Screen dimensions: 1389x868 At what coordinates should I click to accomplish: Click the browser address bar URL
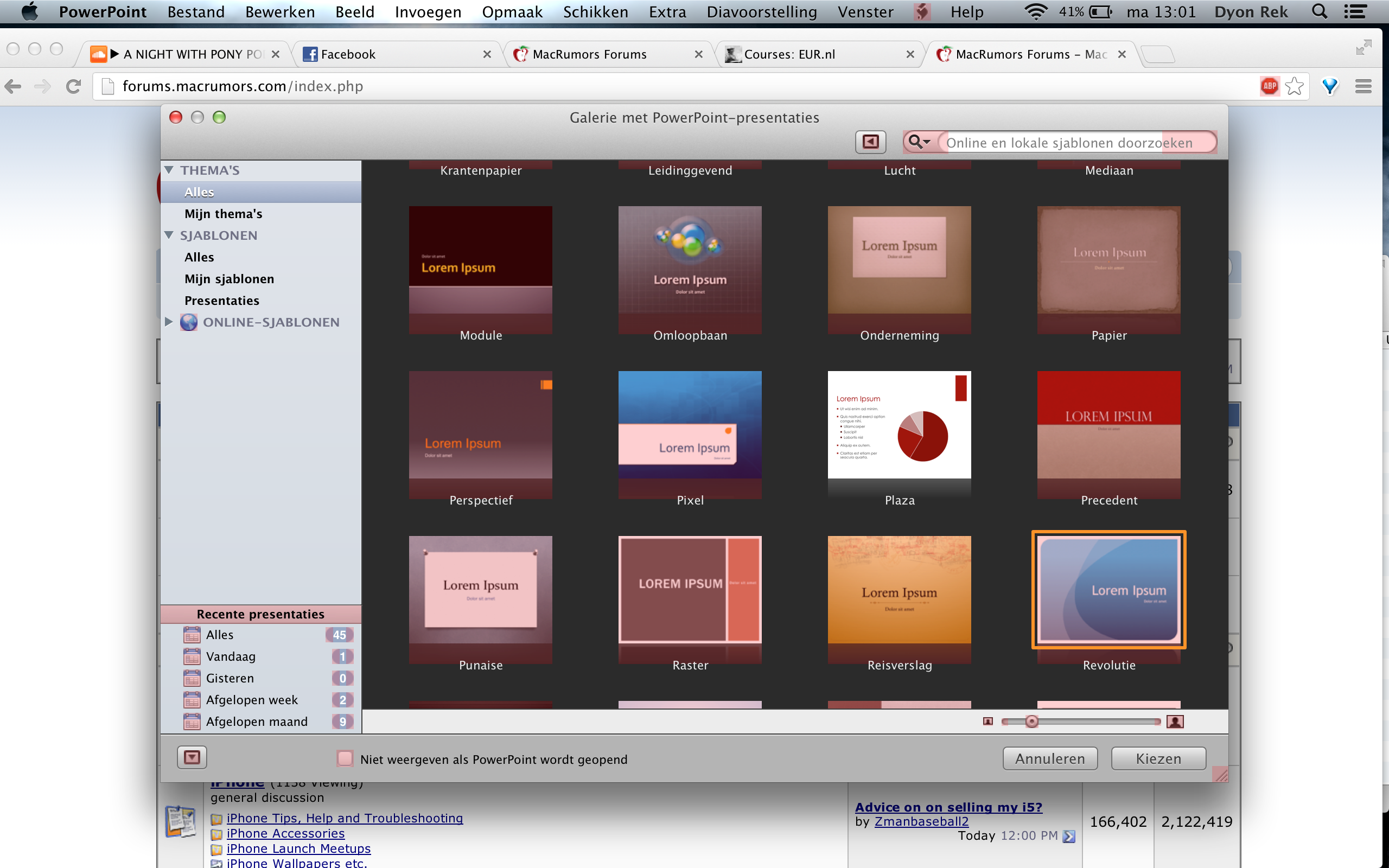pyautogui.click(x=243, y=86)
